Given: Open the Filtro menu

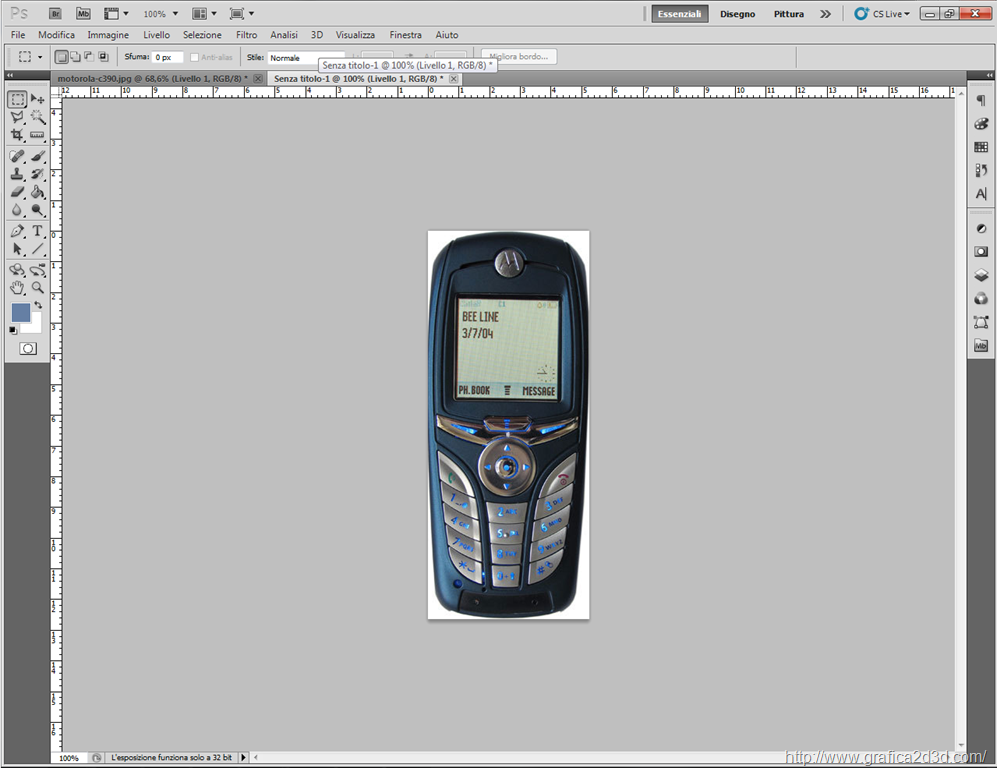Looking at the screenshot, I should click(x=246, y=35).
